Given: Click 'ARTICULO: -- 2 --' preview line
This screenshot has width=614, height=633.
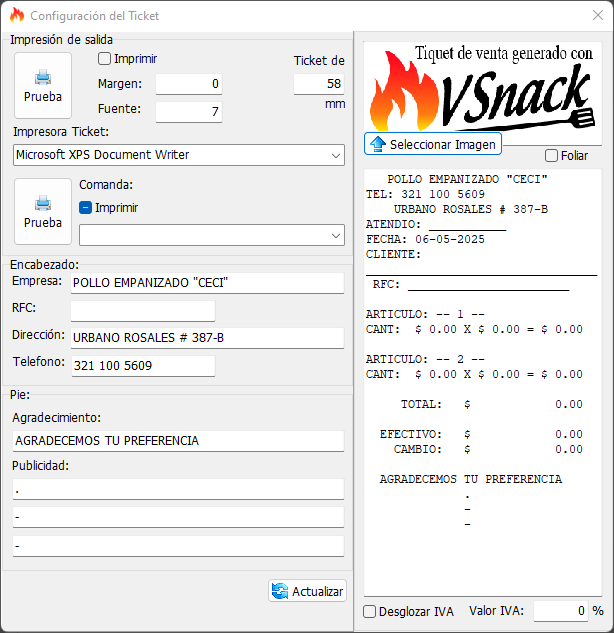Looking at the screenshot, I should click(x=425, y=359).
